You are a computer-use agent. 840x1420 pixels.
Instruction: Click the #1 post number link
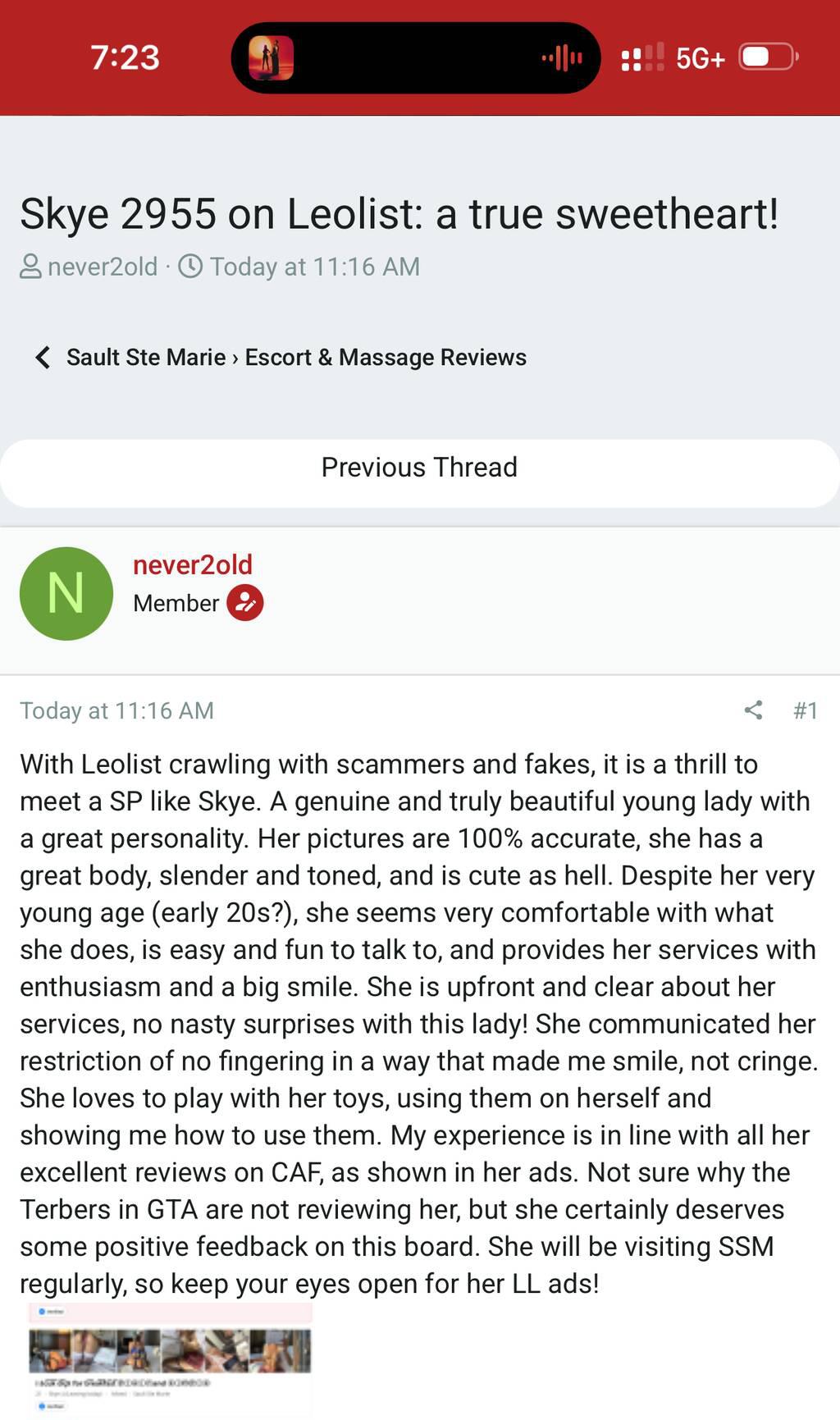[805, 710]
